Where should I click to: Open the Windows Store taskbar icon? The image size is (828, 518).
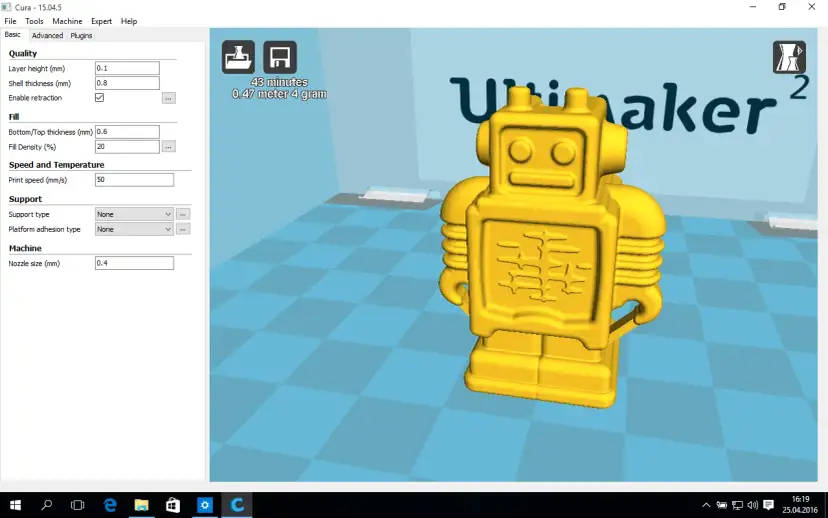point(173,505)
